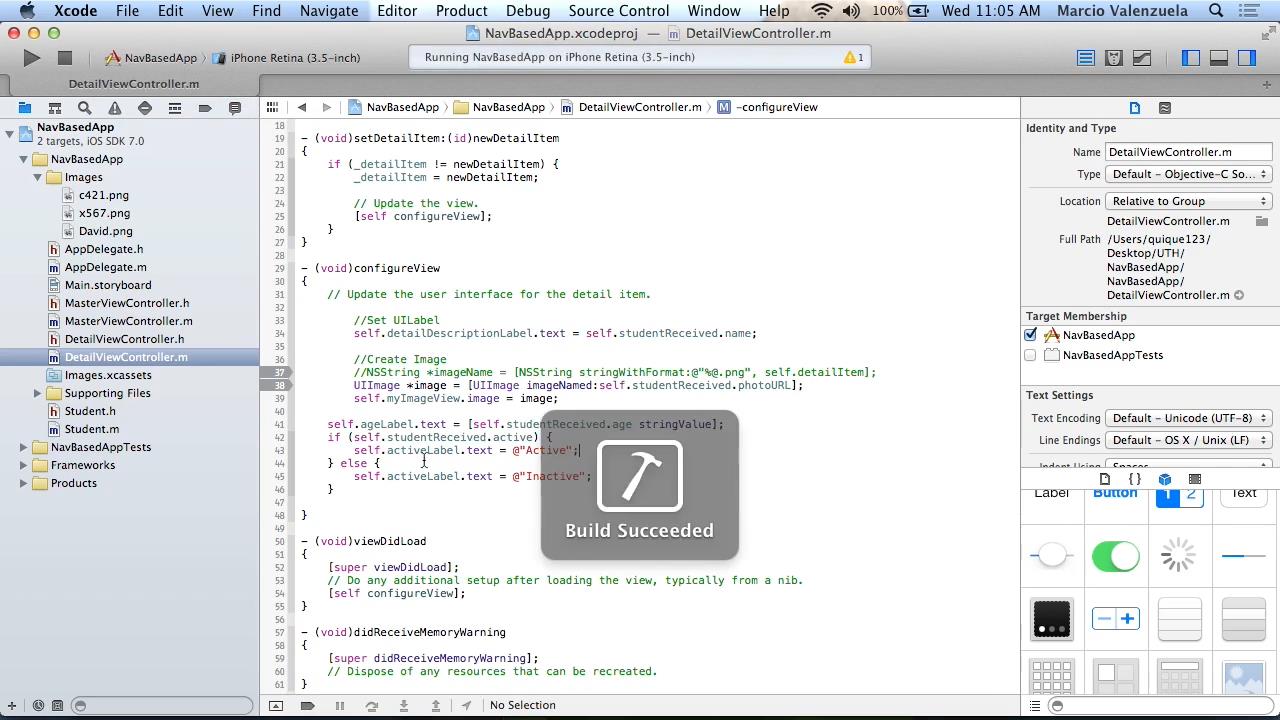Go forward in editor history
1280x720 pixels.
326,107
